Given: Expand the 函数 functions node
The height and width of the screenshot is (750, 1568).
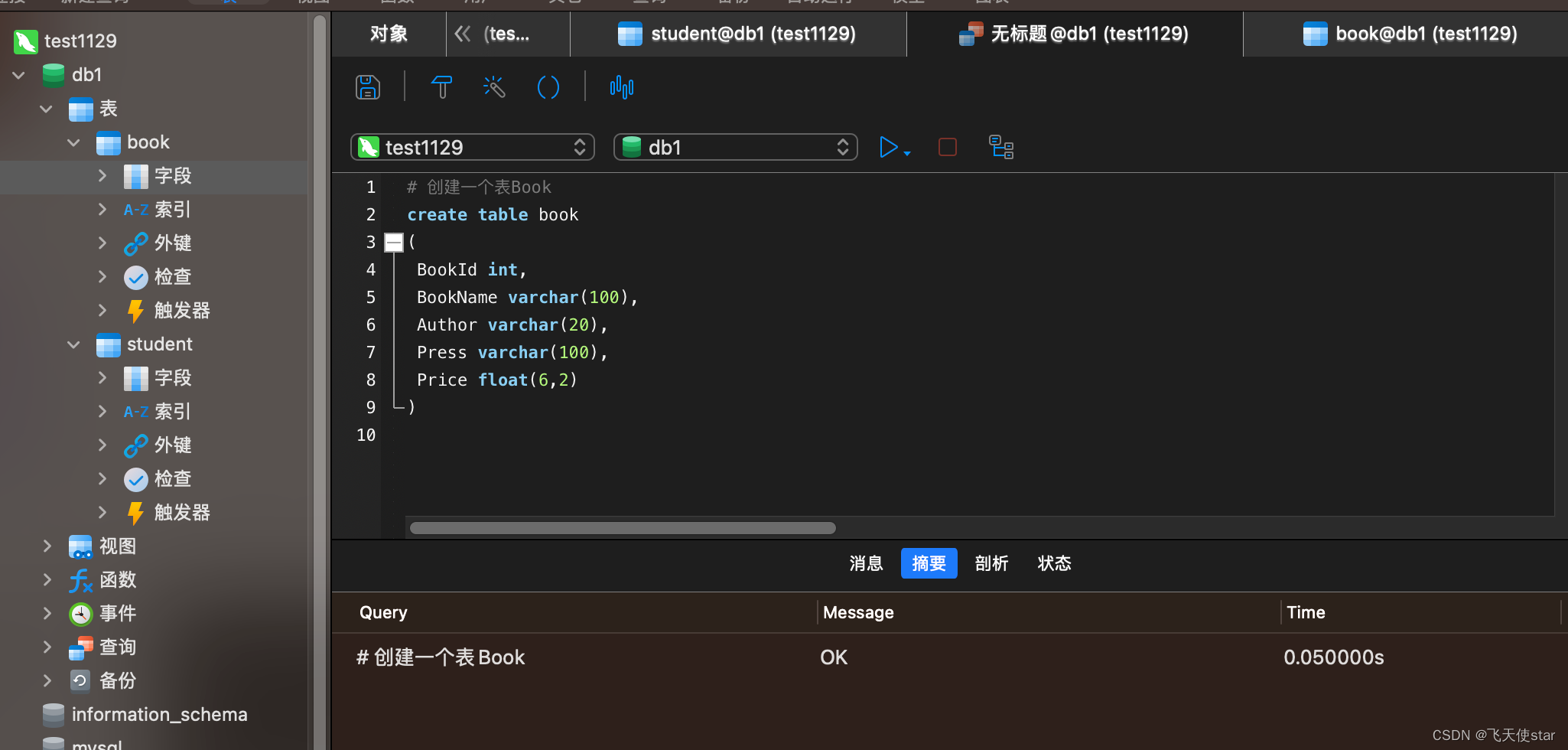Looking at the screenshot, I should pos(47,580).
